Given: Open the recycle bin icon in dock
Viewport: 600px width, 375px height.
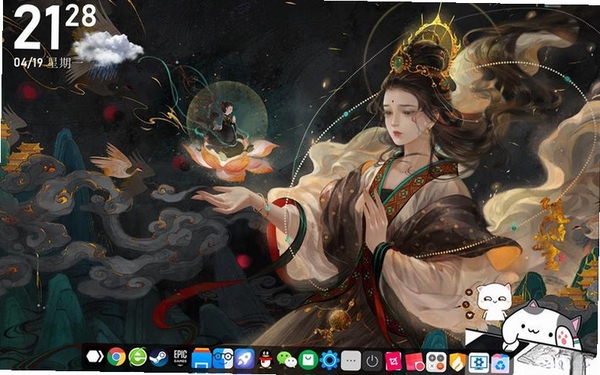Looking at the screenshot, I should 501,364.
